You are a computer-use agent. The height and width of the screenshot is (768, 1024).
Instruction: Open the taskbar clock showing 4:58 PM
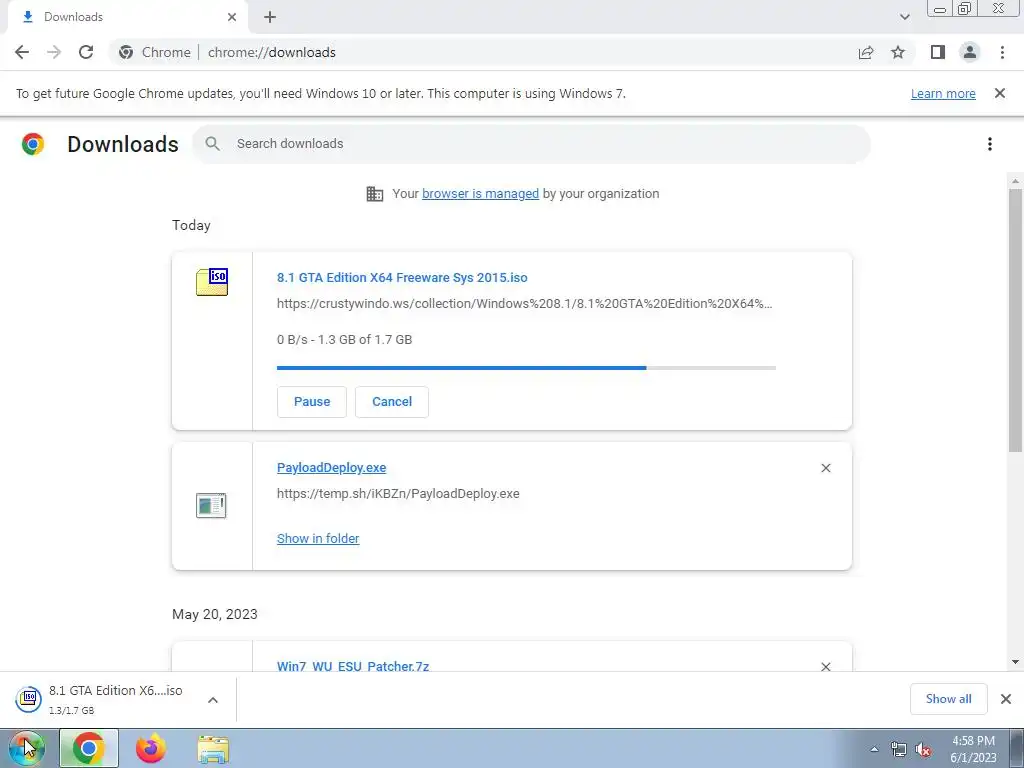[973, 749]
